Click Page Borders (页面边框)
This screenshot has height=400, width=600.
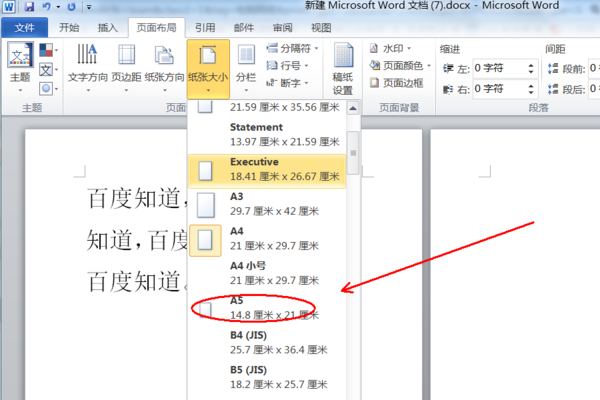[397, 83]
